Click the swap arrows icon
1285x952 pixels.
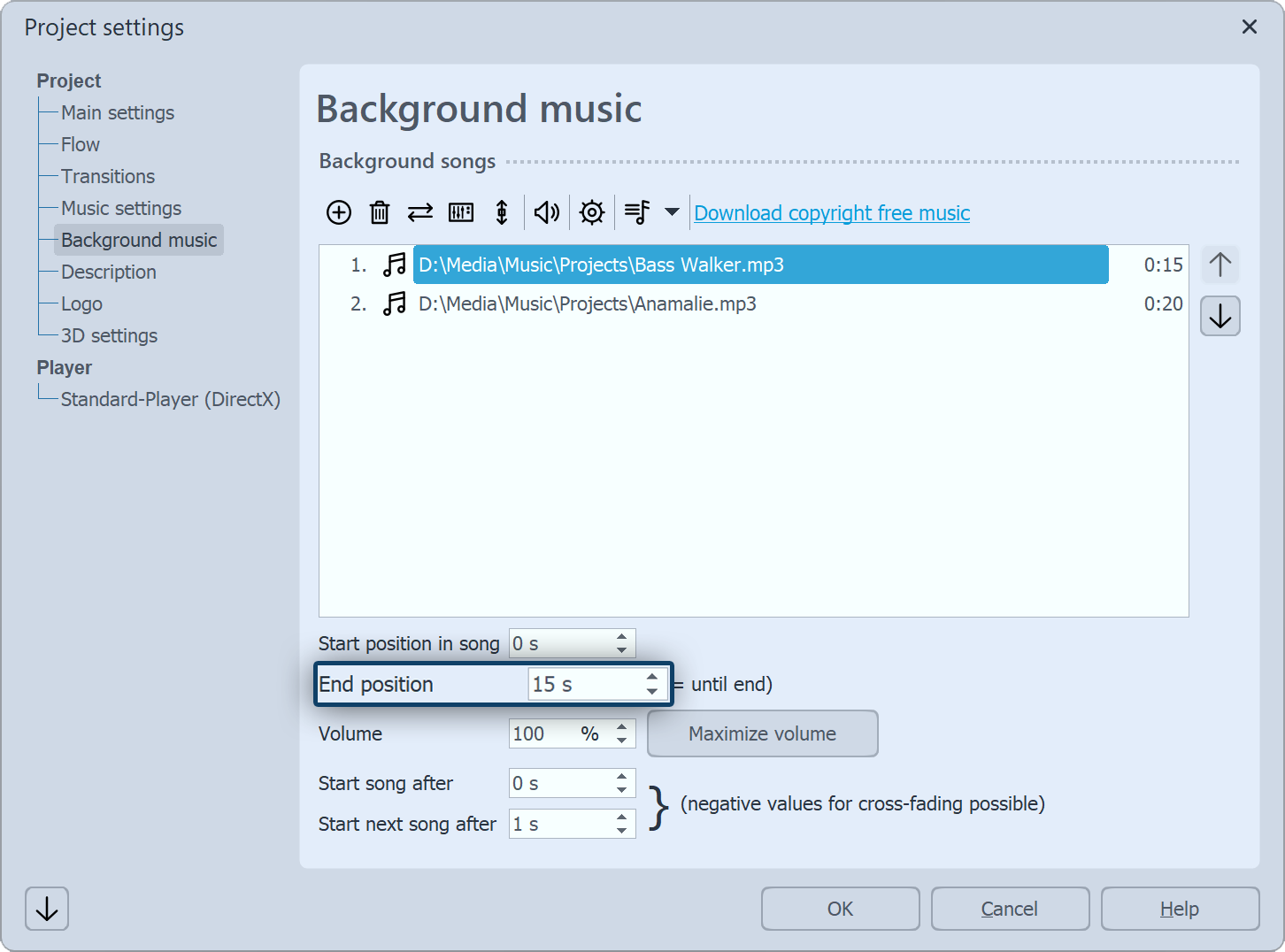[420, 212]
